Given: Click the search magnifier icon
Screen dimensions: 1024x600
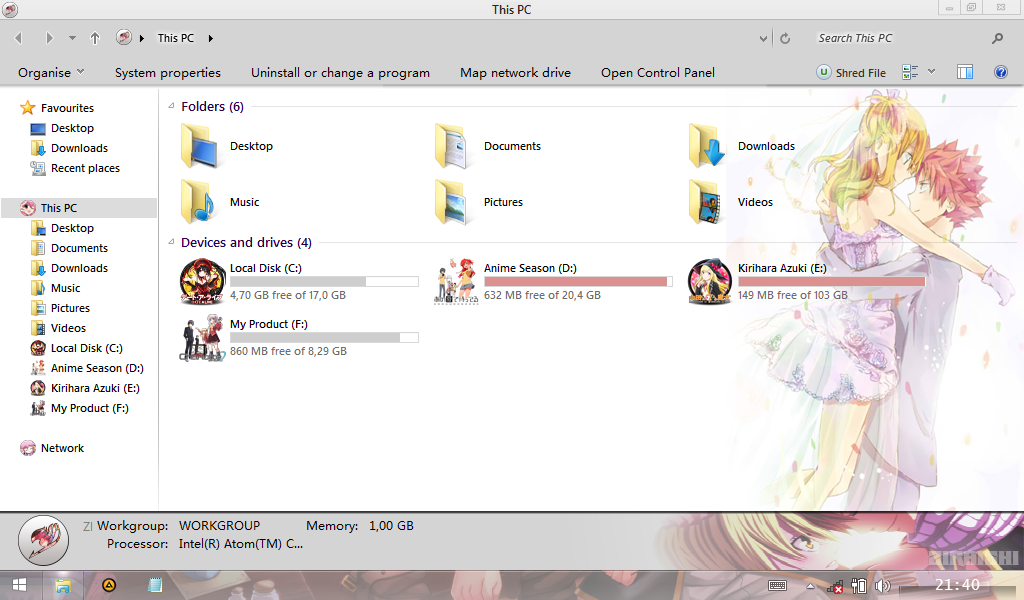Looking at the screenshot, I should click(x=997, y=39).
